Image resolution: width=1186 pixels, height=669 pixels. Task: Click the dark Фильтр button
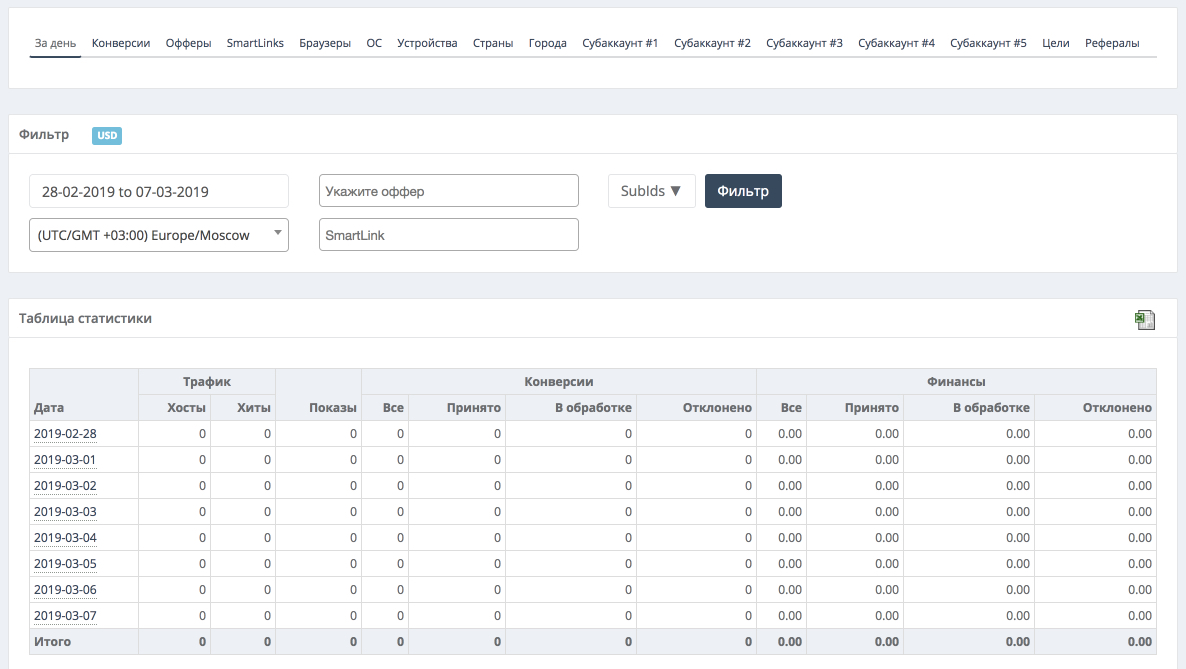pyautogui.click(x=743, y=191)
